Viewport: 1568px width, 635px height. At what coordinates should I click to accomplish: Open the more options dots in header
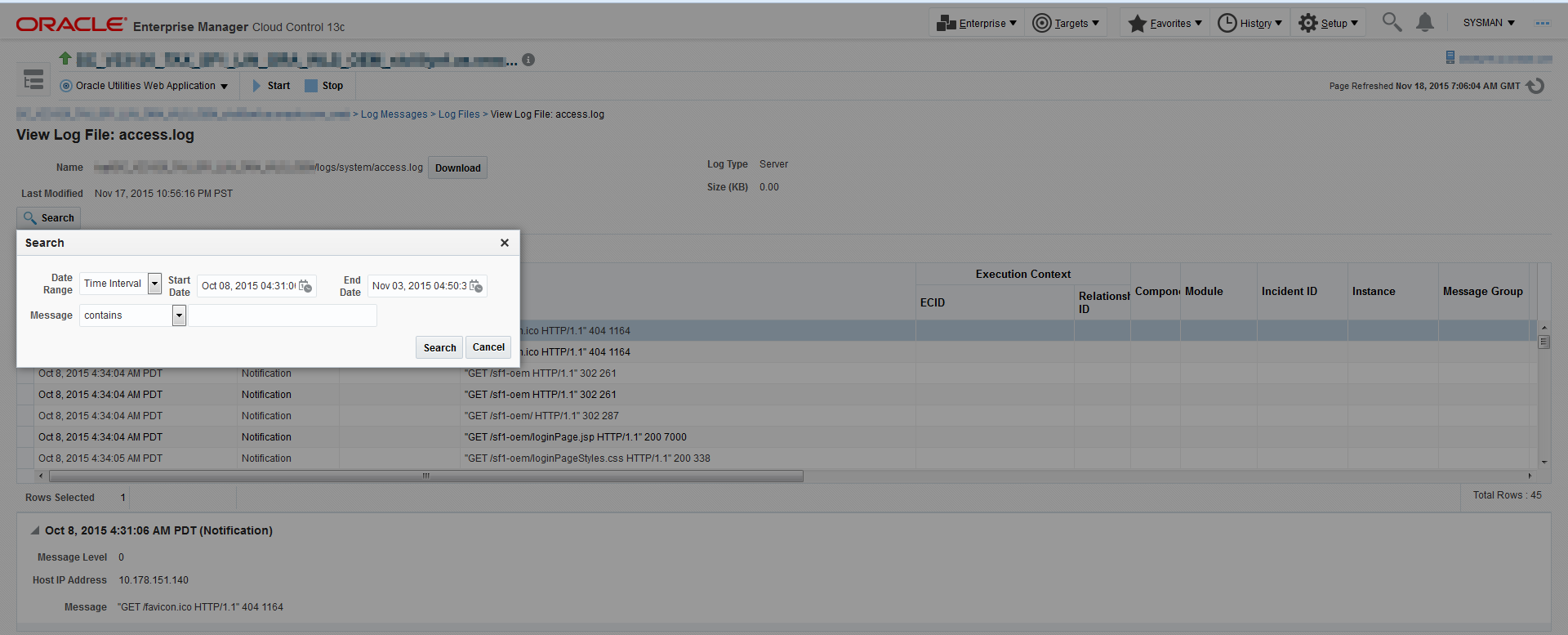pyautogui.click(x=1542, y=23)
